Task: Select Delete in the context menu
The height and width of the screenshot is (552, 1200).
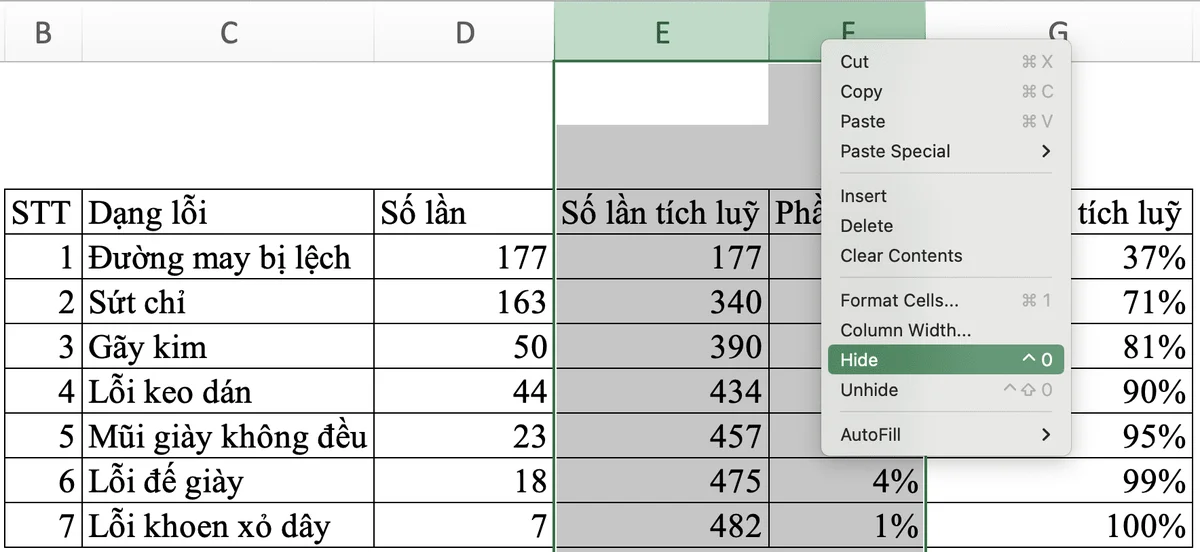Action: [946, 226]
